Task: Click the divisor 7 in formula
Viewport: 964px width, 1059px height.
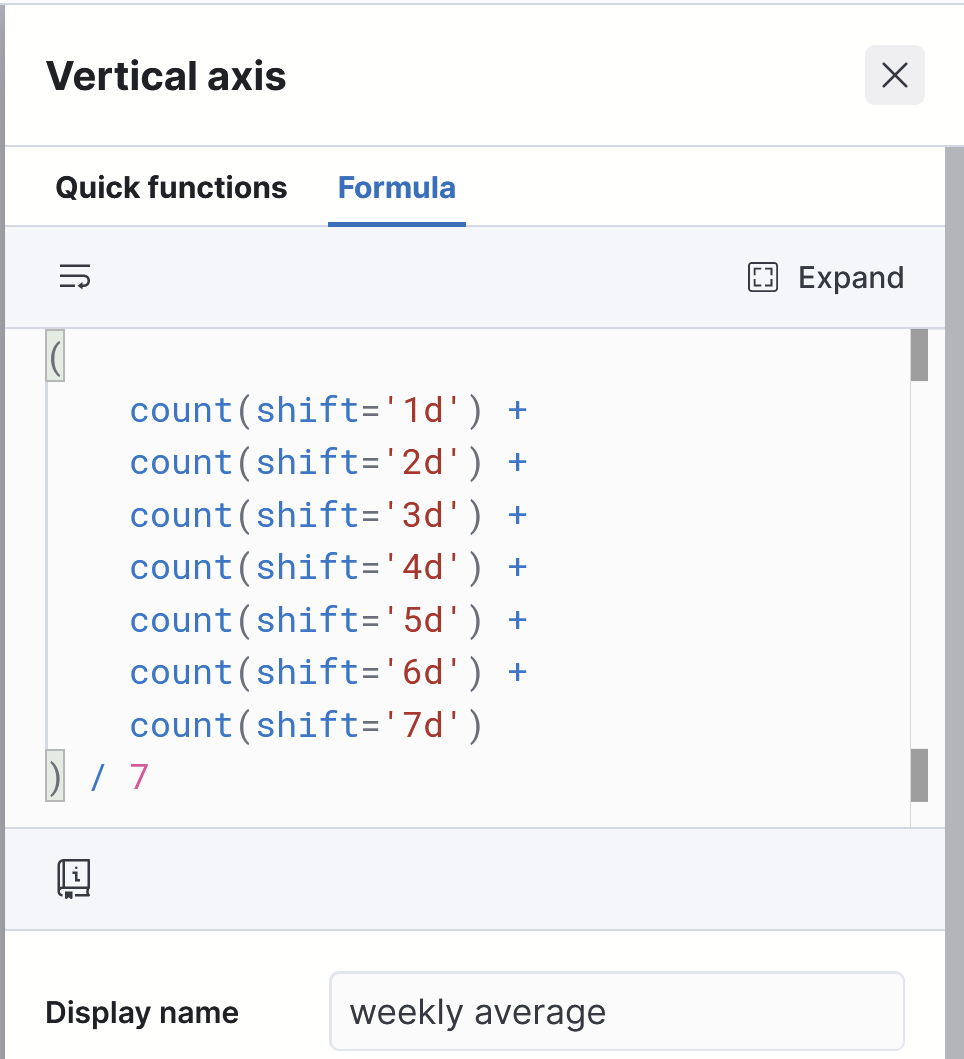Action: coord(138,777)
